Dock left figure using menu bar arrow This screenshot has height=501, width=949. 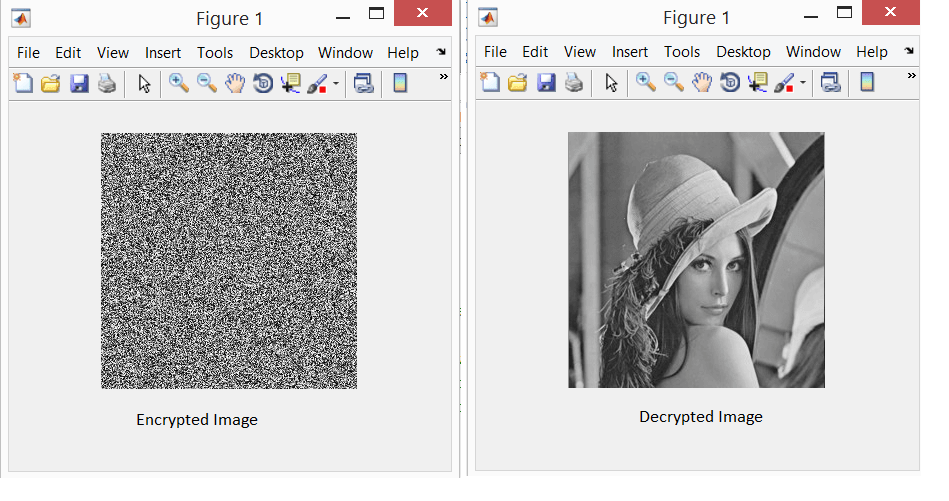(x=441, y=52)
